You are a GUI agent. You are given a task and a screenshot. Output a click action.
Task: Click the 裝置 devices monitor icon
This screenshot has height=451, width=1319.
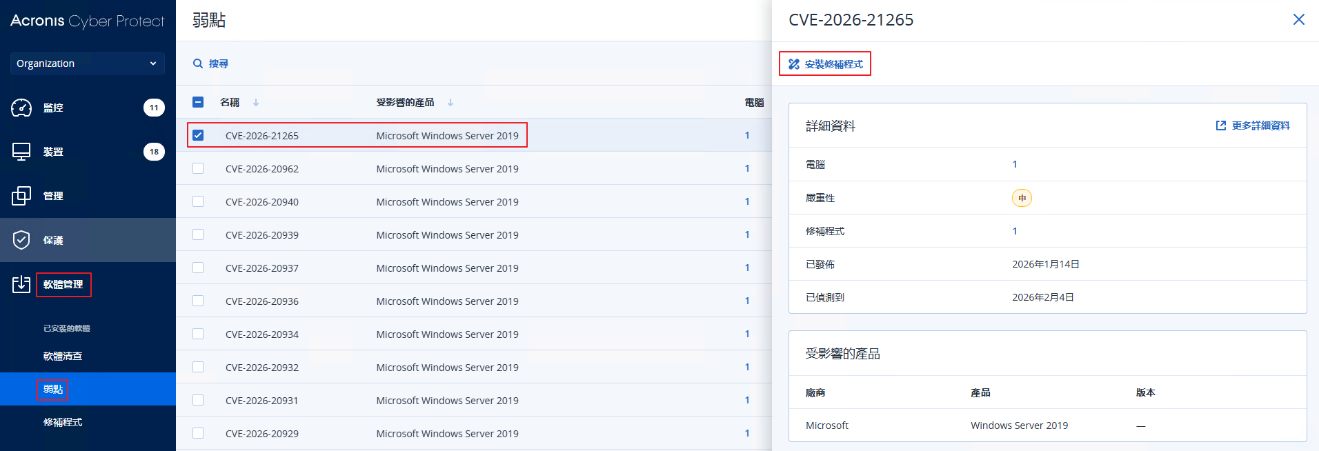[x=22, y=152]
